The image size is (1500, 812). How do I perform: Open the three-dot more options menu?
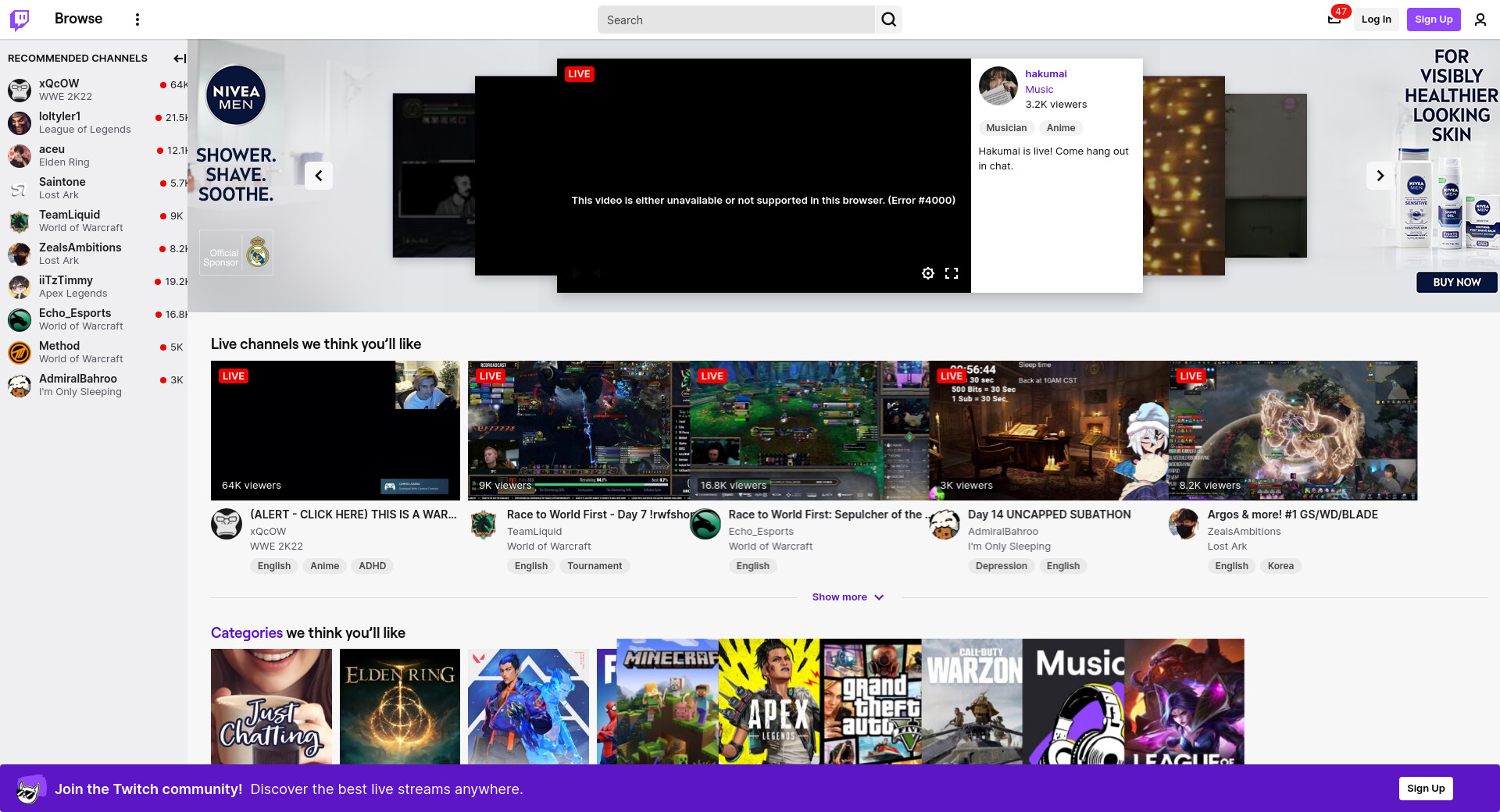click(137, 20)
